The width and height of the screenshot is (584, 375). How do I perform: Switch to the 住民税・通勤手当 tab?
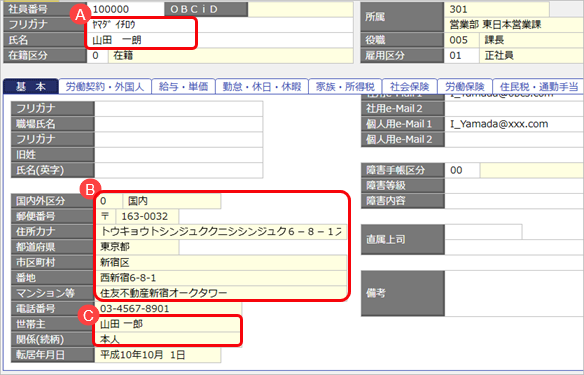[539, 86]
